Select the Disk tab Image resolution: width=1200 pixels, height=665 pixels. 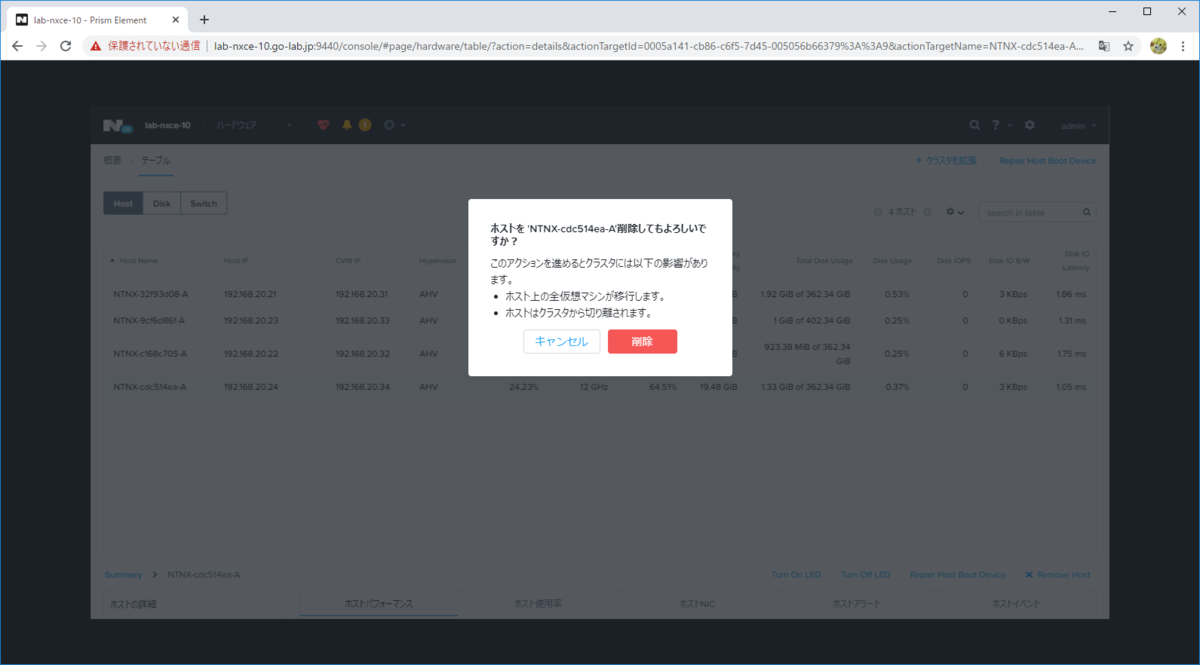click(x=161, y=203)
